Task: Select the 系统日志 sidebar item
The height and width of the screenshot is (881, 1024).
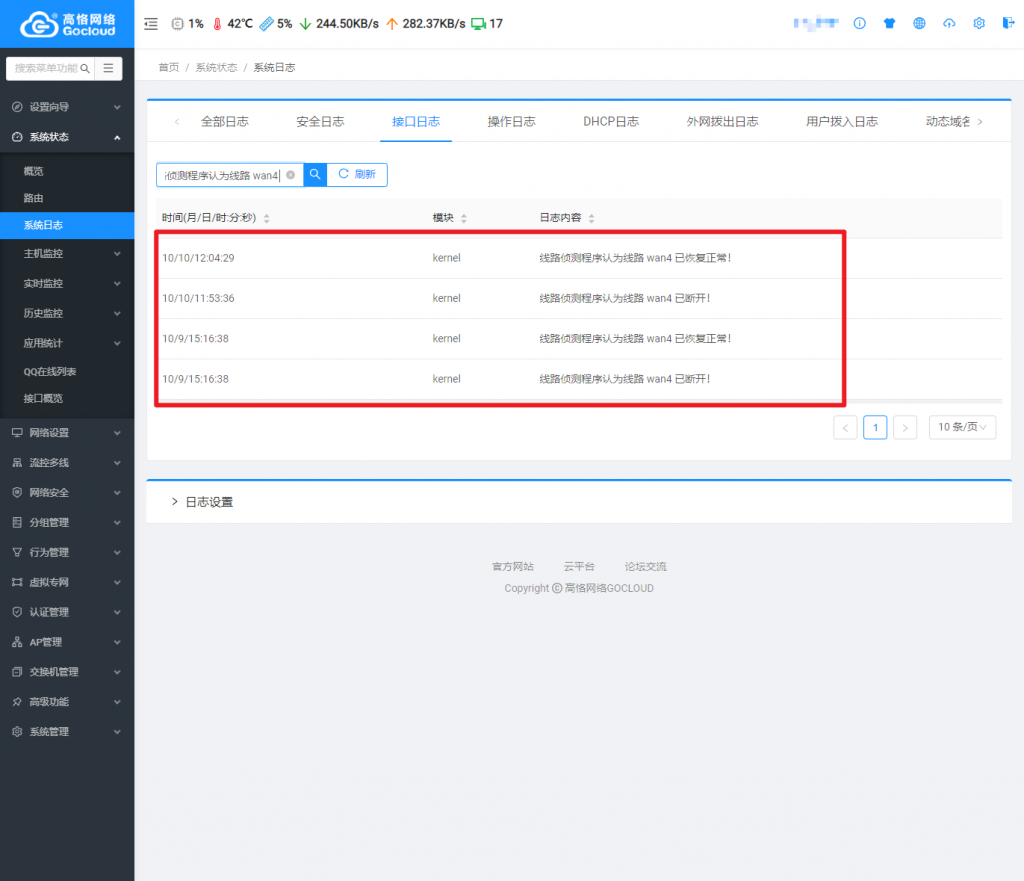Action: coord(67,225)
